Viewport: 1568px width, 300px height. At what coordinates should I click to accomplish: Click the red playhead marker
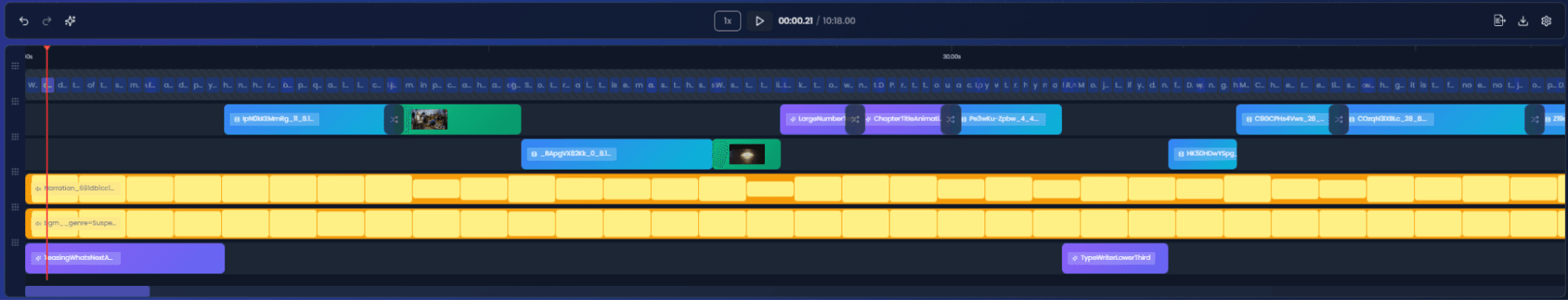click(x=47, y=49)
